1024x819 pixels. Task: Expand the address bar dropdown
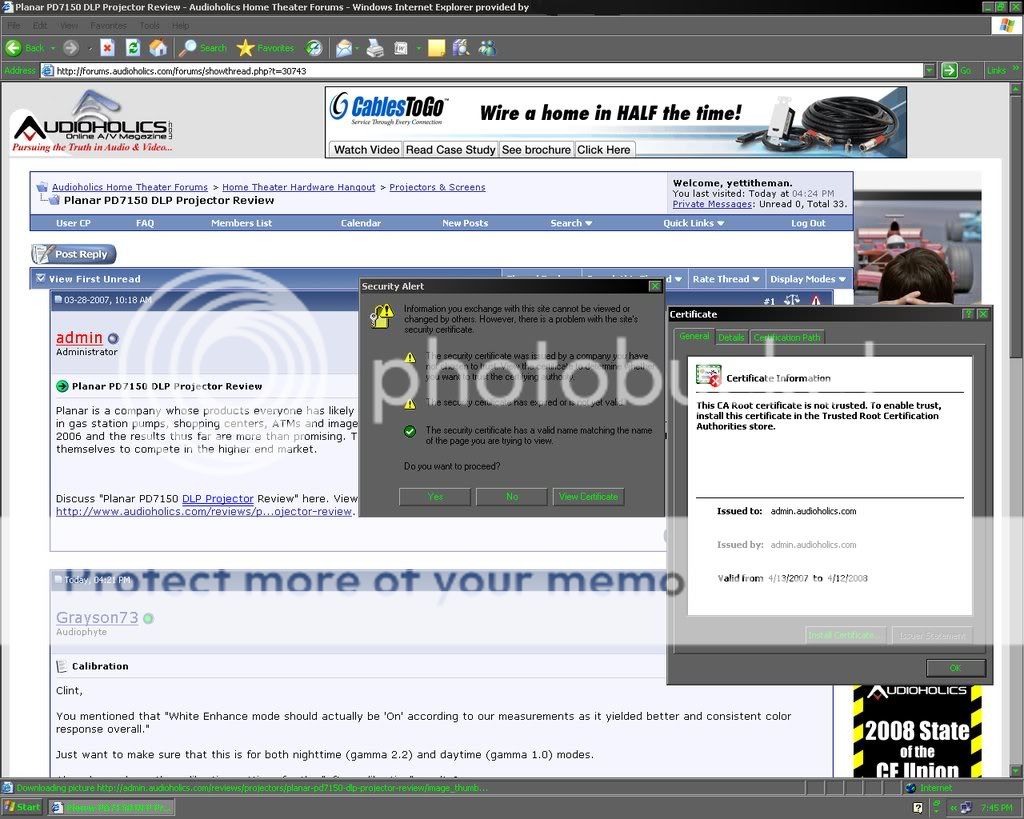pos(929,71)
